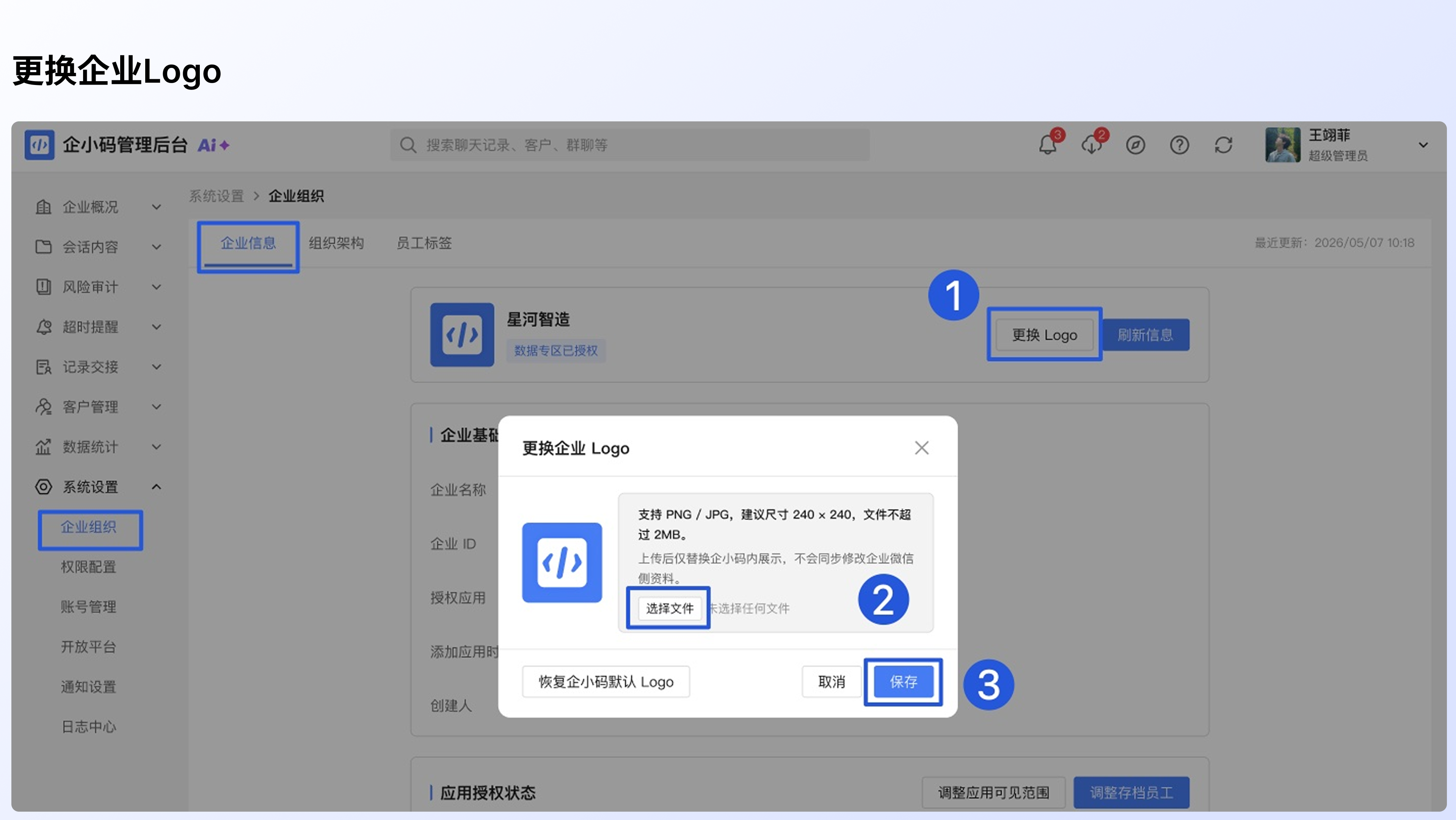This screenshot has height=820, width=1456.
Task: Expand the 企业概况 menu chevron
Action: click(157, 207)
